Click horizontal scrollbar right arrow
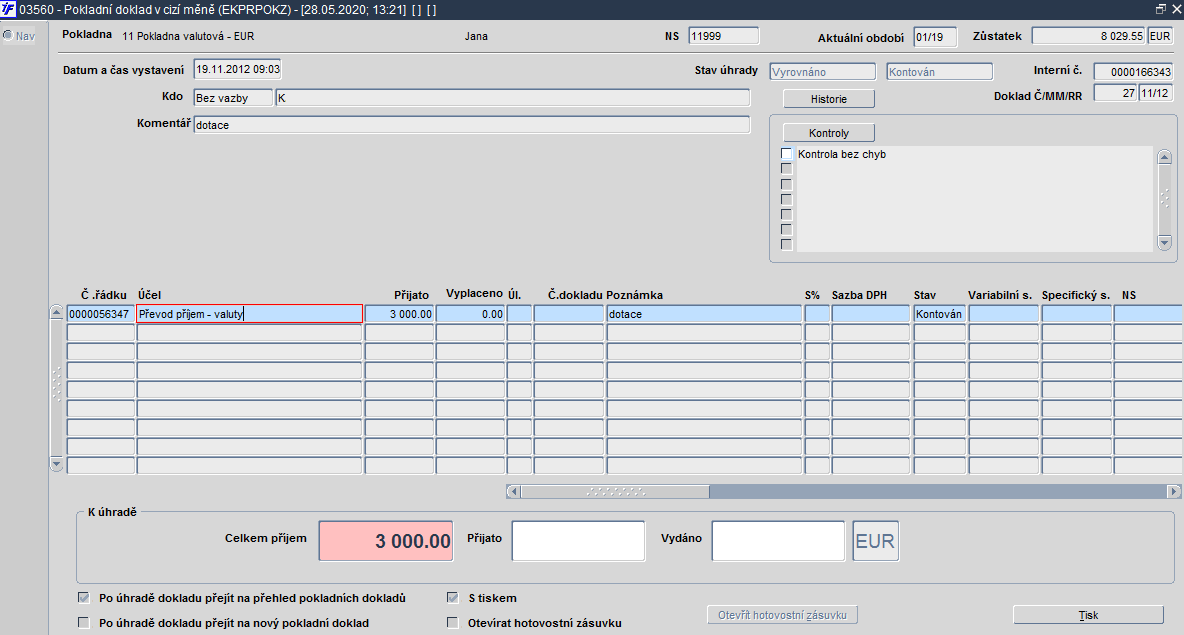Image resolution: width=1184 pixels, height=635 pixels. click(x=1173, y=492)
